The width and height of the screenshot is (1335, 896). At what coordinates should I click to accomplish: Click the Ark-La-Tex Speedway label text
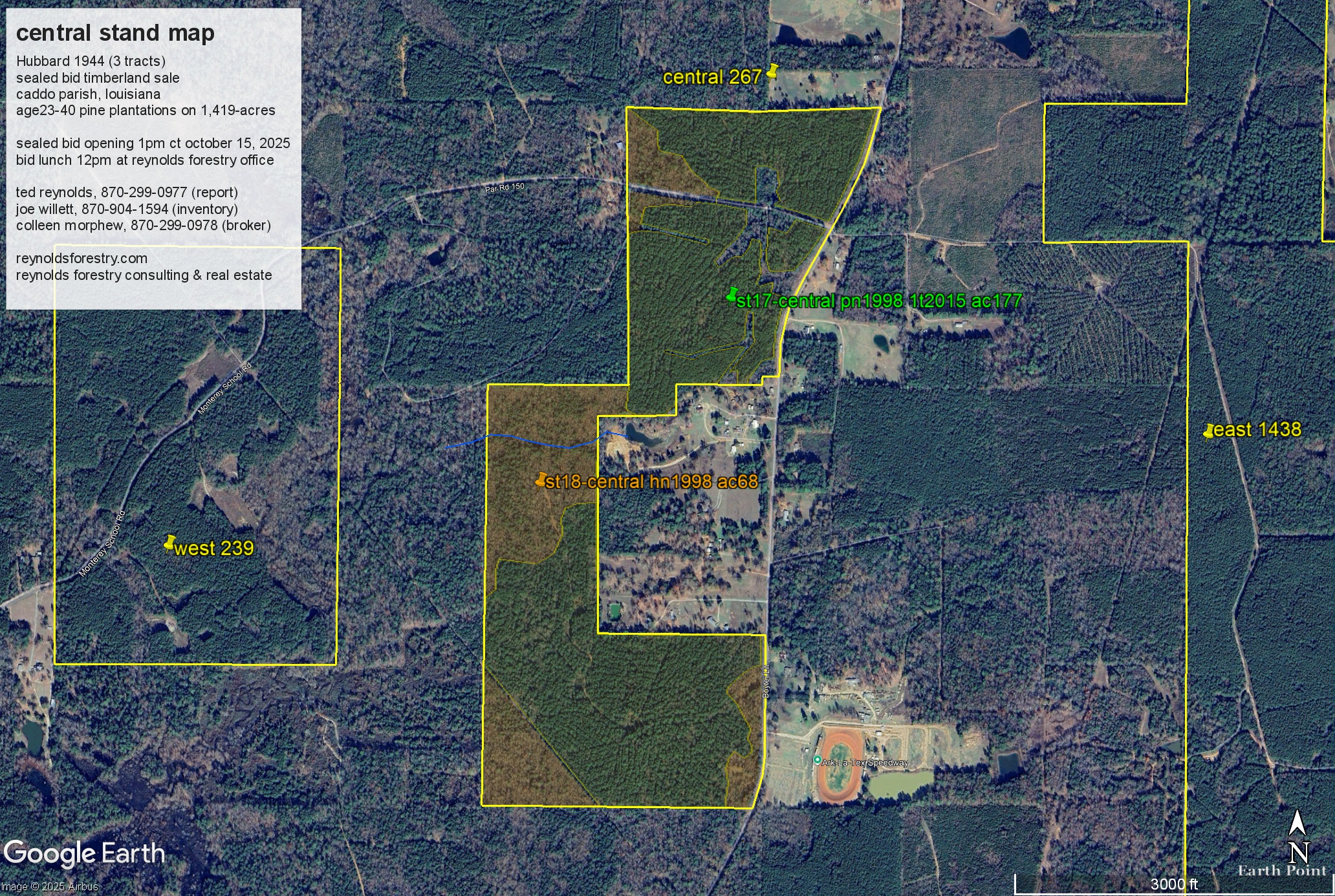865,763
